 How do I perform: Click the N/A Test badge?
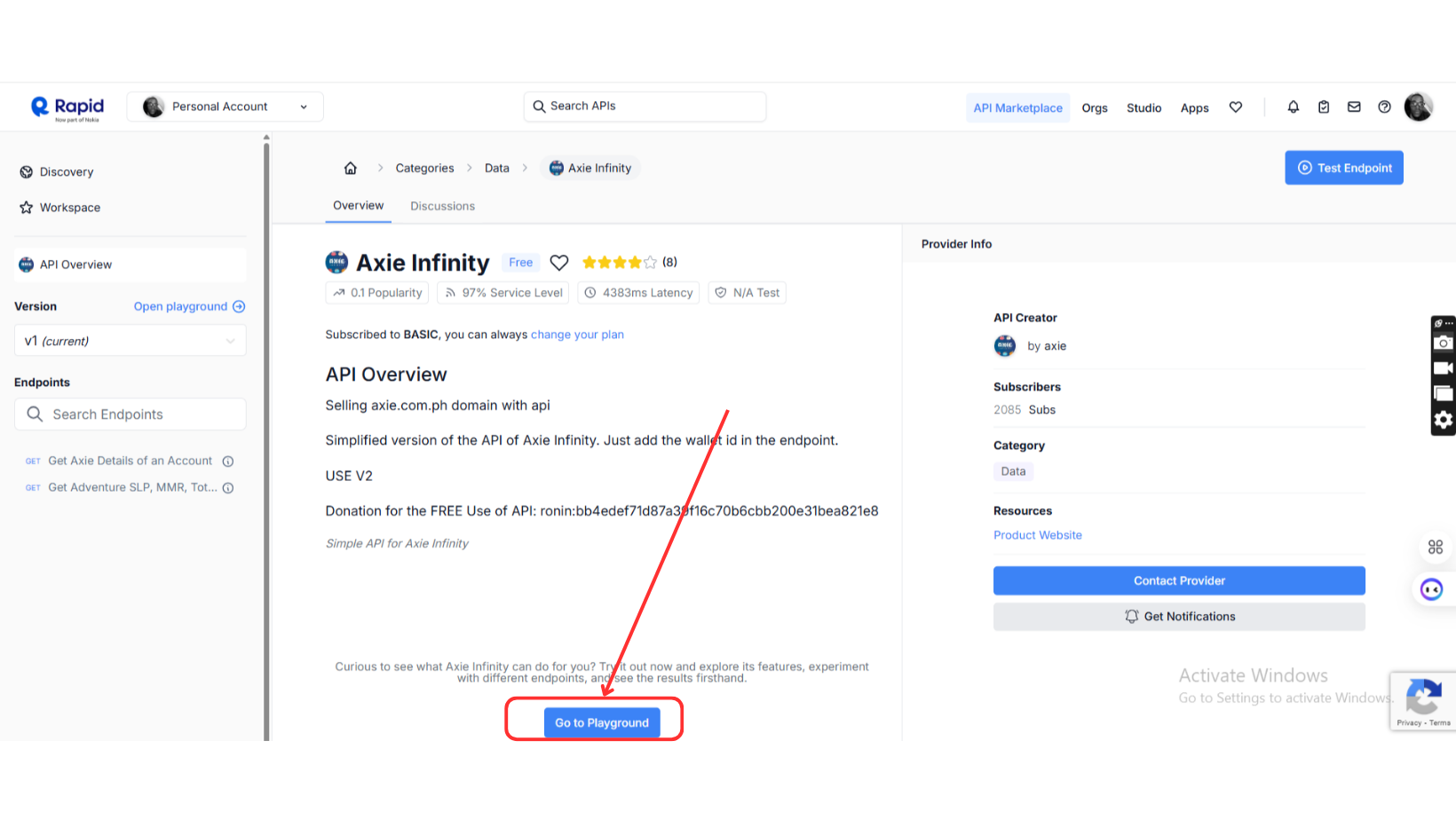pos(747,293)
